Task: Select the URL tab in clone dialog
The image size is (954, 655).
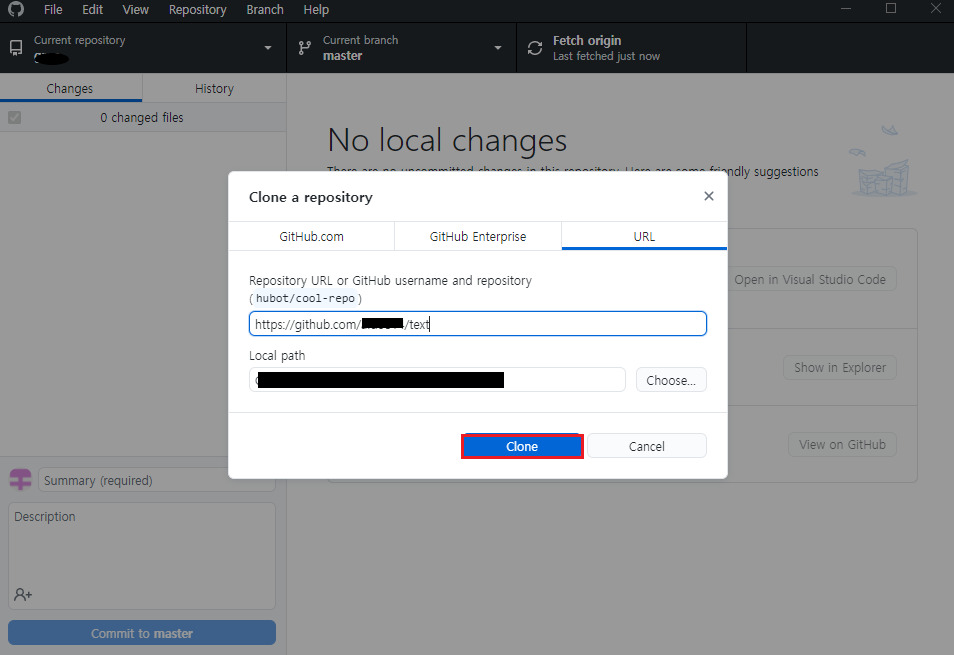Action: point(644,237)
